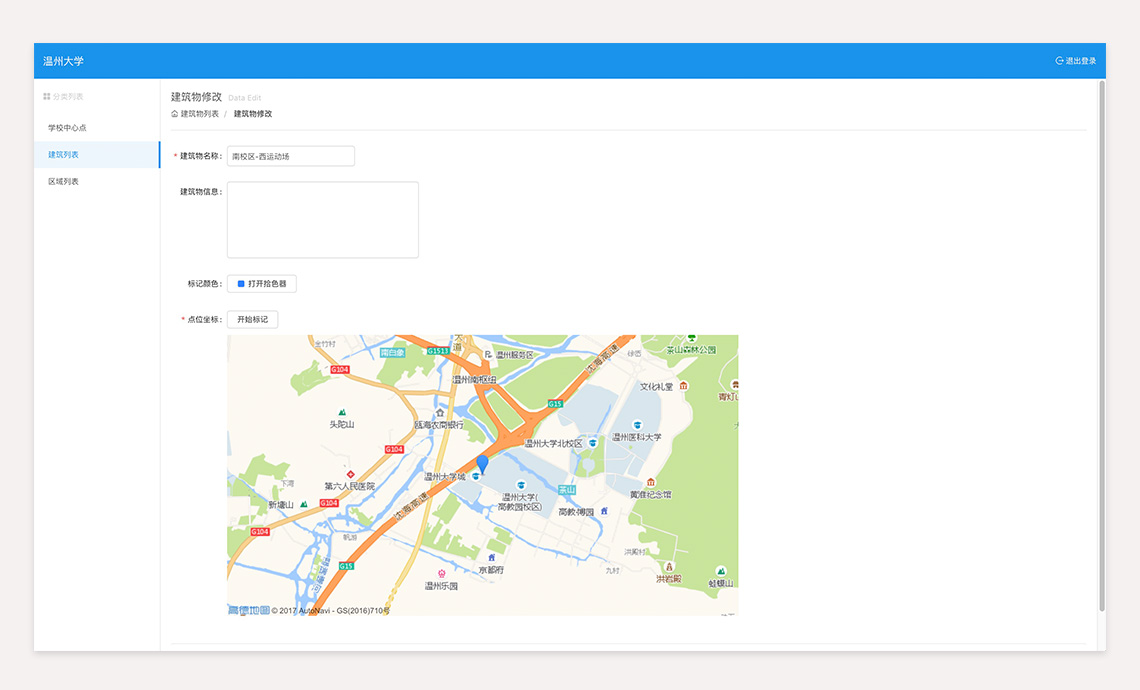1140x690 pixels.
Task: Click the 温州医科大学 school icon on map
Action: click(637, 425)
